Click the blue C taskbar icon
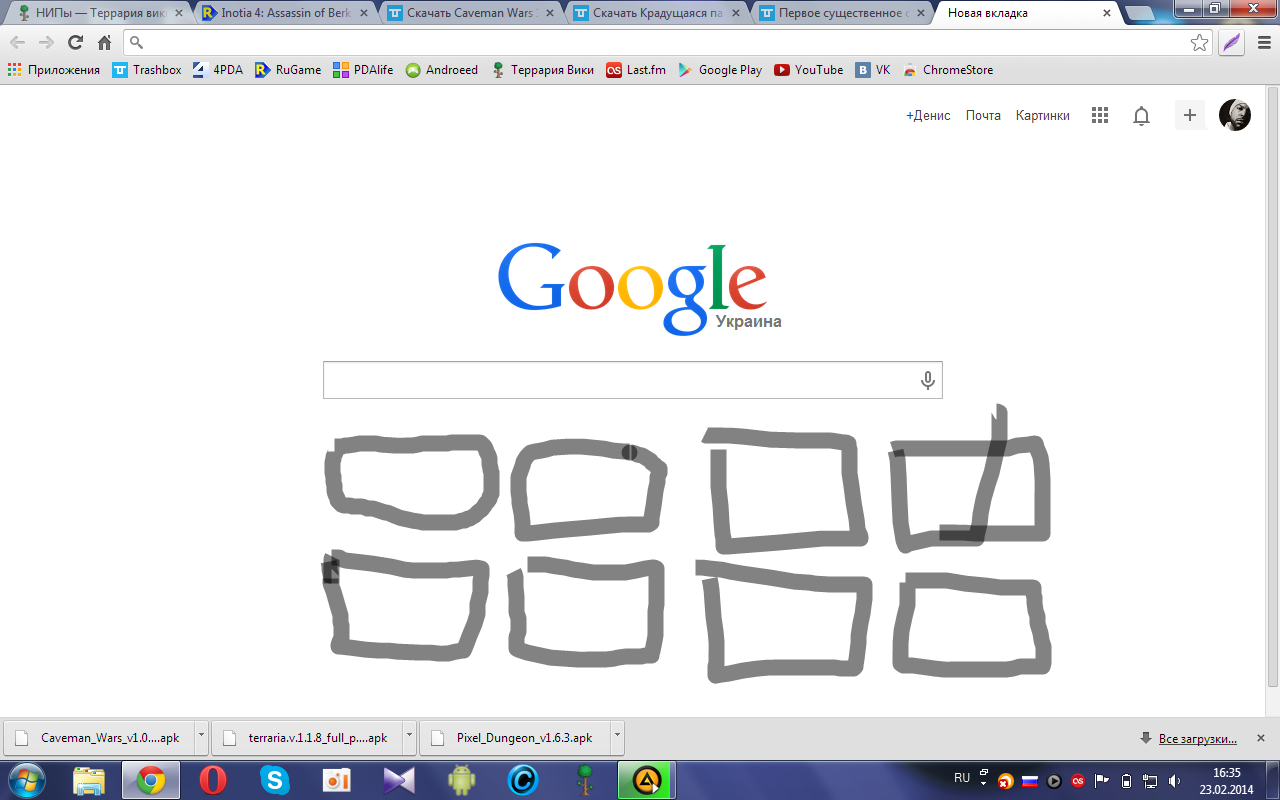The image size is (1280, 800). pos(522,780)
